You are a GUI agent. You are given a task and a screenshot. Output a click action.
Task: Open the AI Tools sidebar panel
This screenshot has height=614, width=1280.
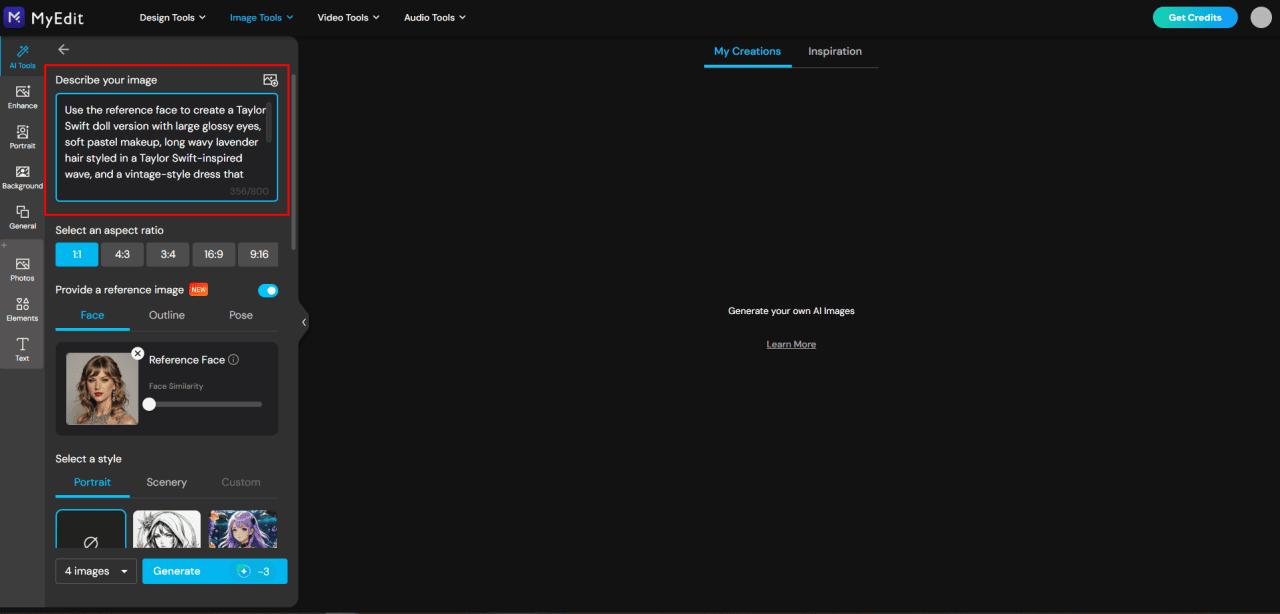pyautogui.click(x=22, y=56)
